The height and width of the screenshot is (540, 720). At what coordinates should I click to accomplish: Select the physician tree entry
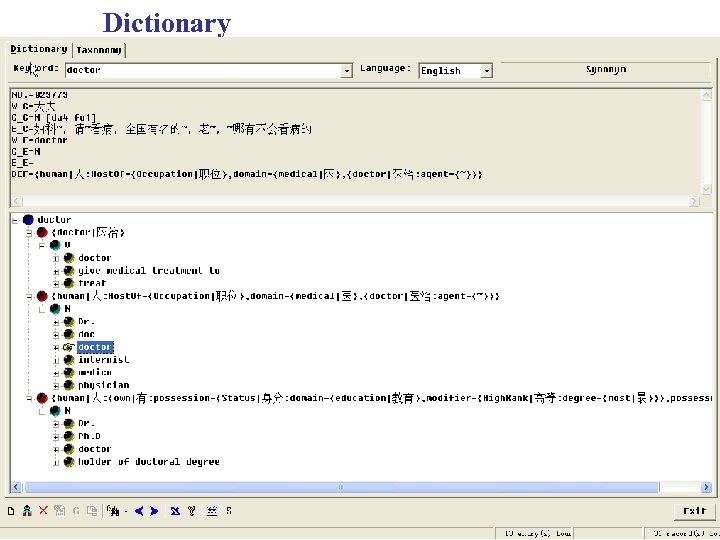pyautogui.click(x=104, y=385)
